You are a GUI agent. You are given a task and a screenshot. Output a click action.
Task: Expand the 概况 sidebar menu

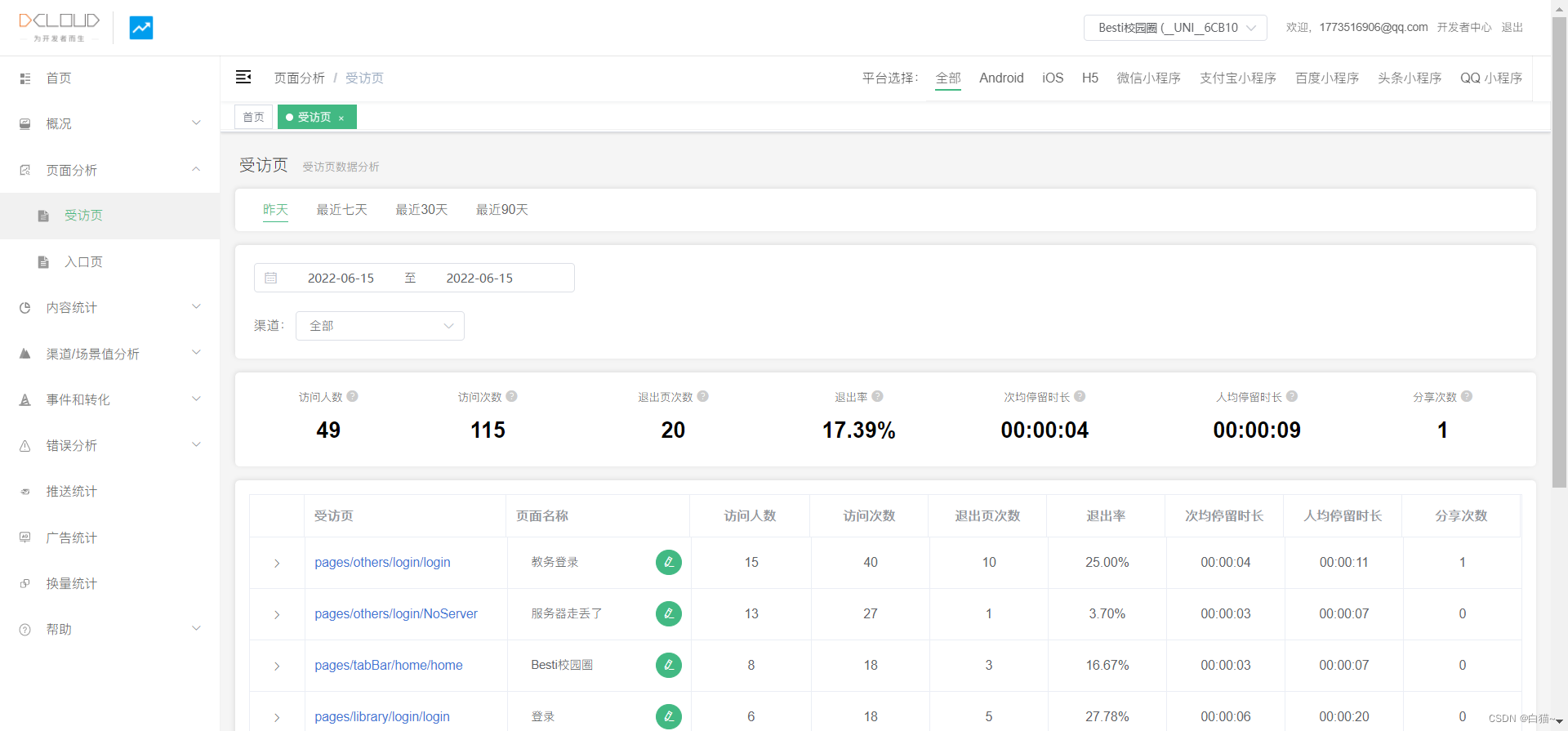coord(196,123)
